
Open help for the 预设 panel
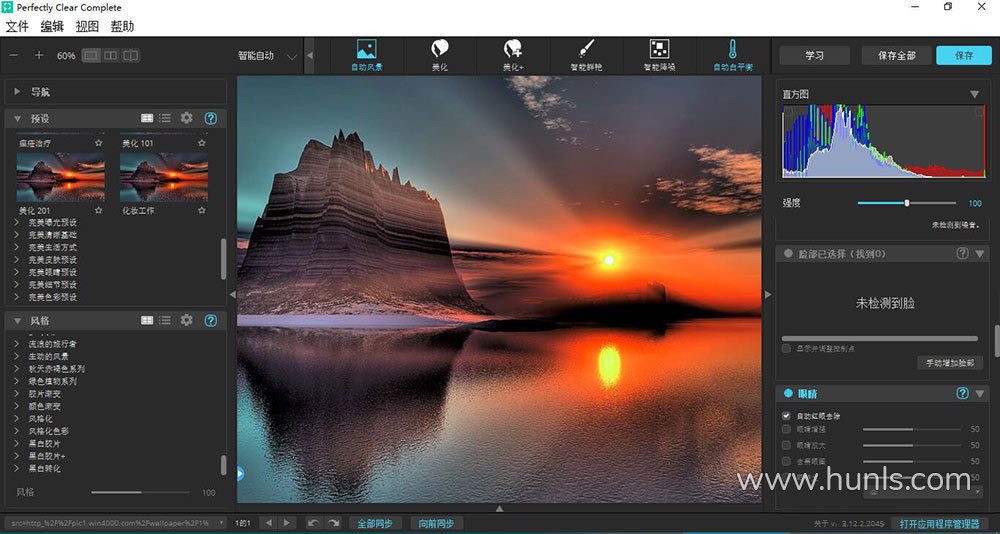pyautogui.click(x=210, y=118)
